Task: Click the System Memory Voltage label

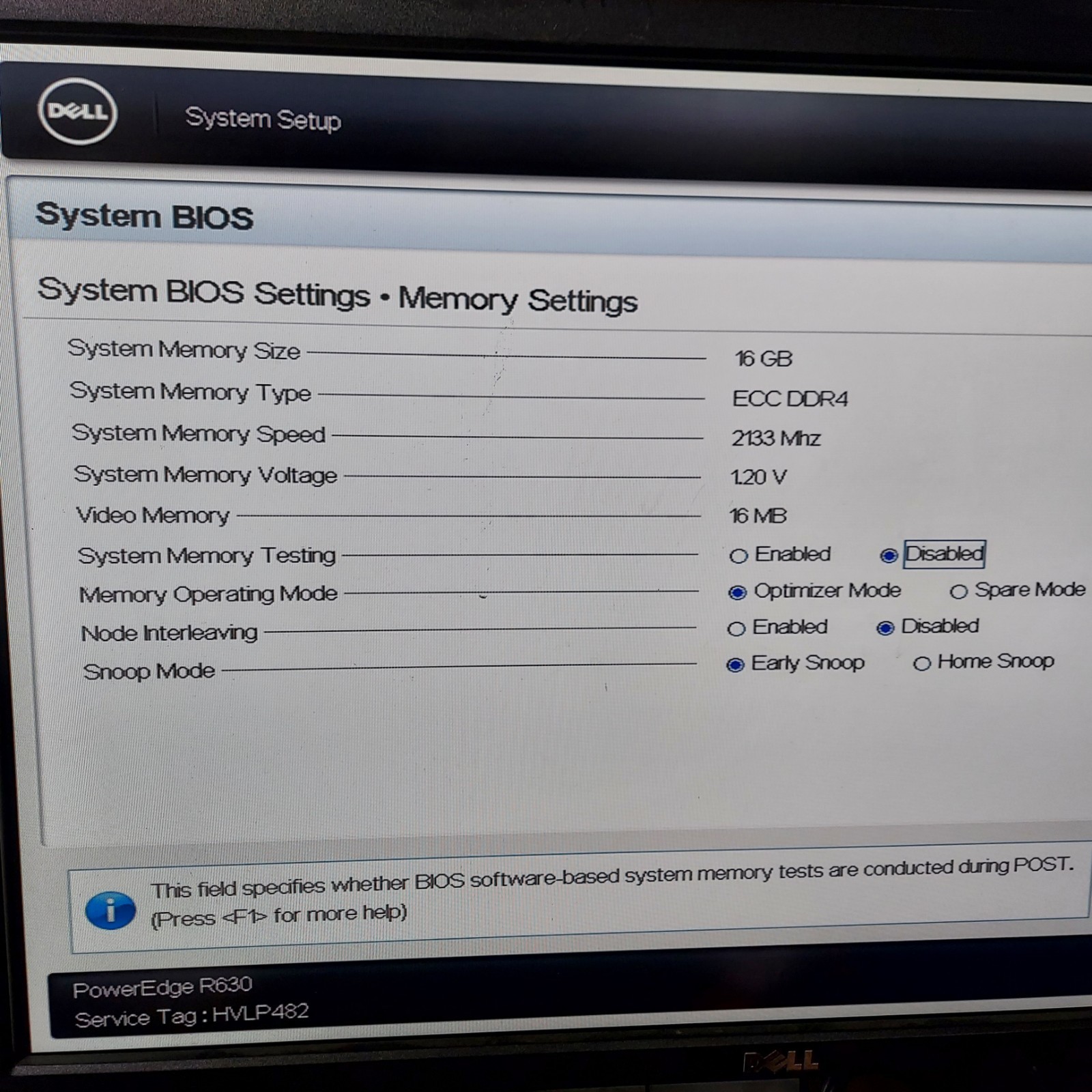Action: [x=205, y=474]
